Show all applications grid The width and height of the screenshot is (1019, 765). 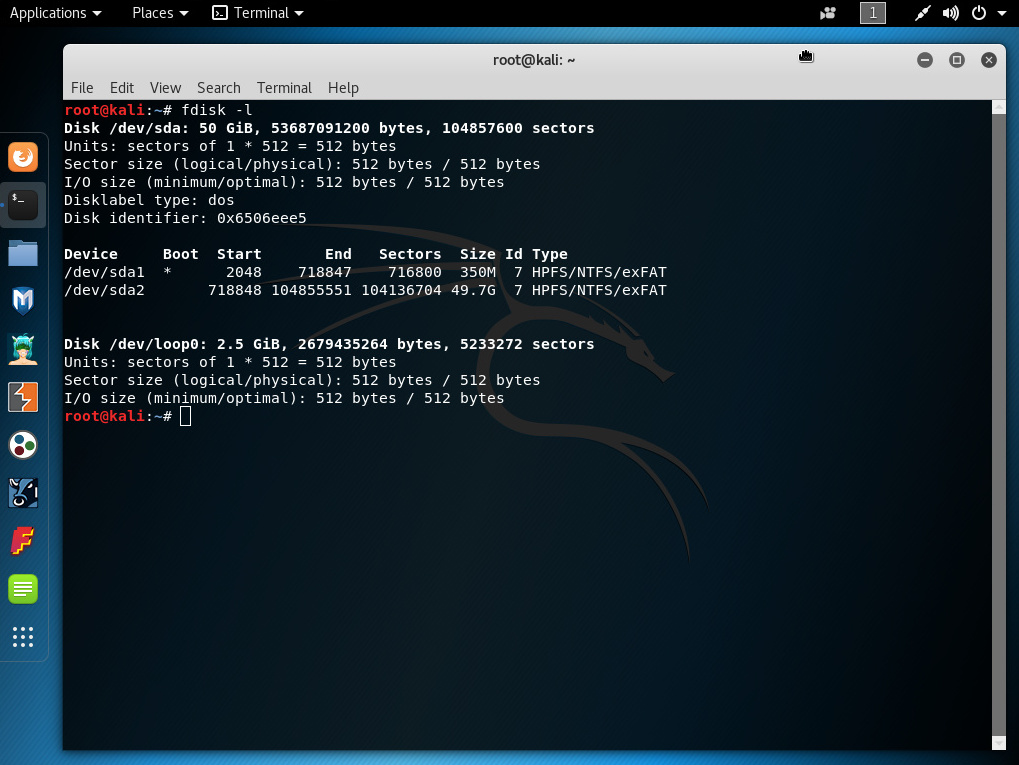pos(23,637)
